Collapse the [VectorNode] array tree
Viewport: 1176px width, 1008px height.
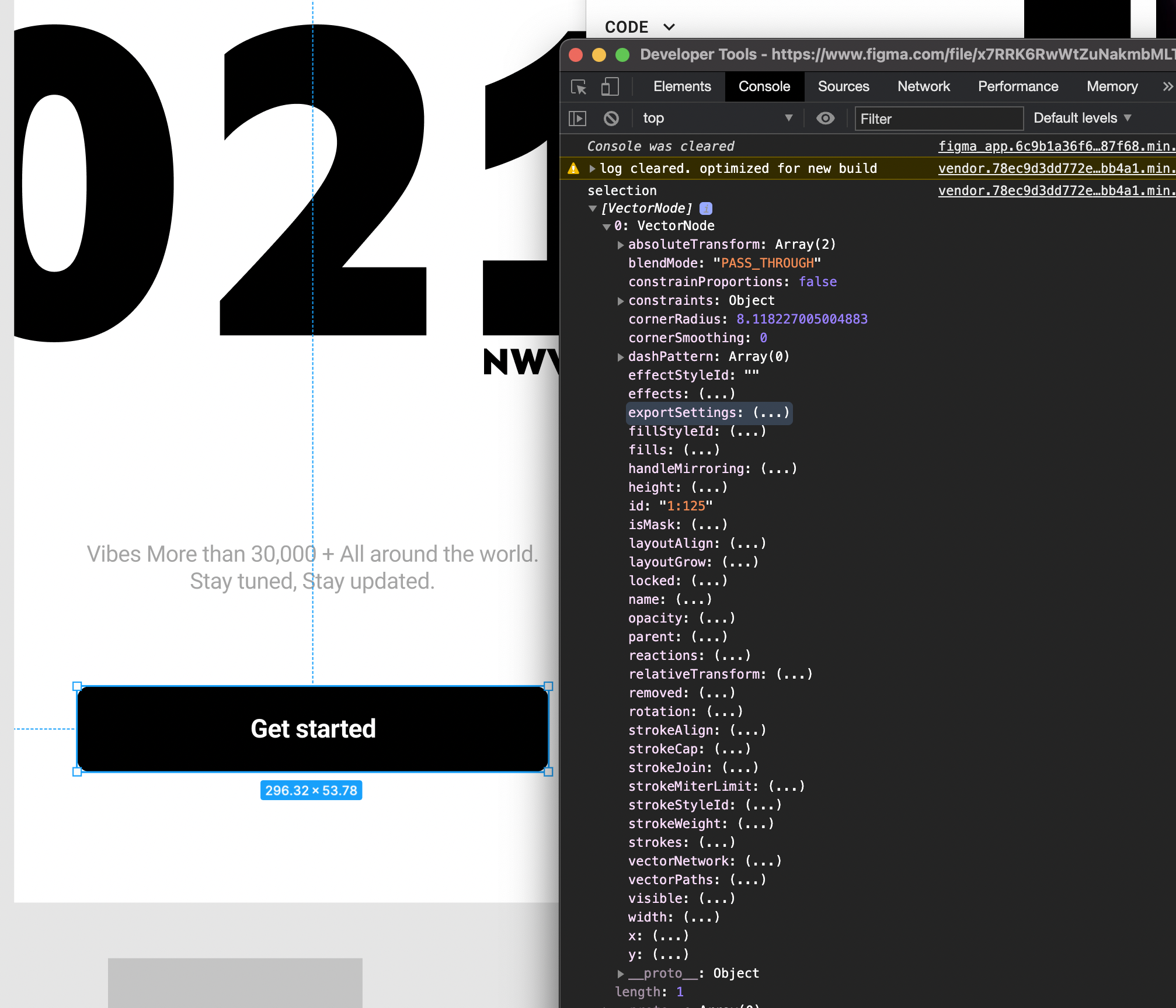point(593,208)
